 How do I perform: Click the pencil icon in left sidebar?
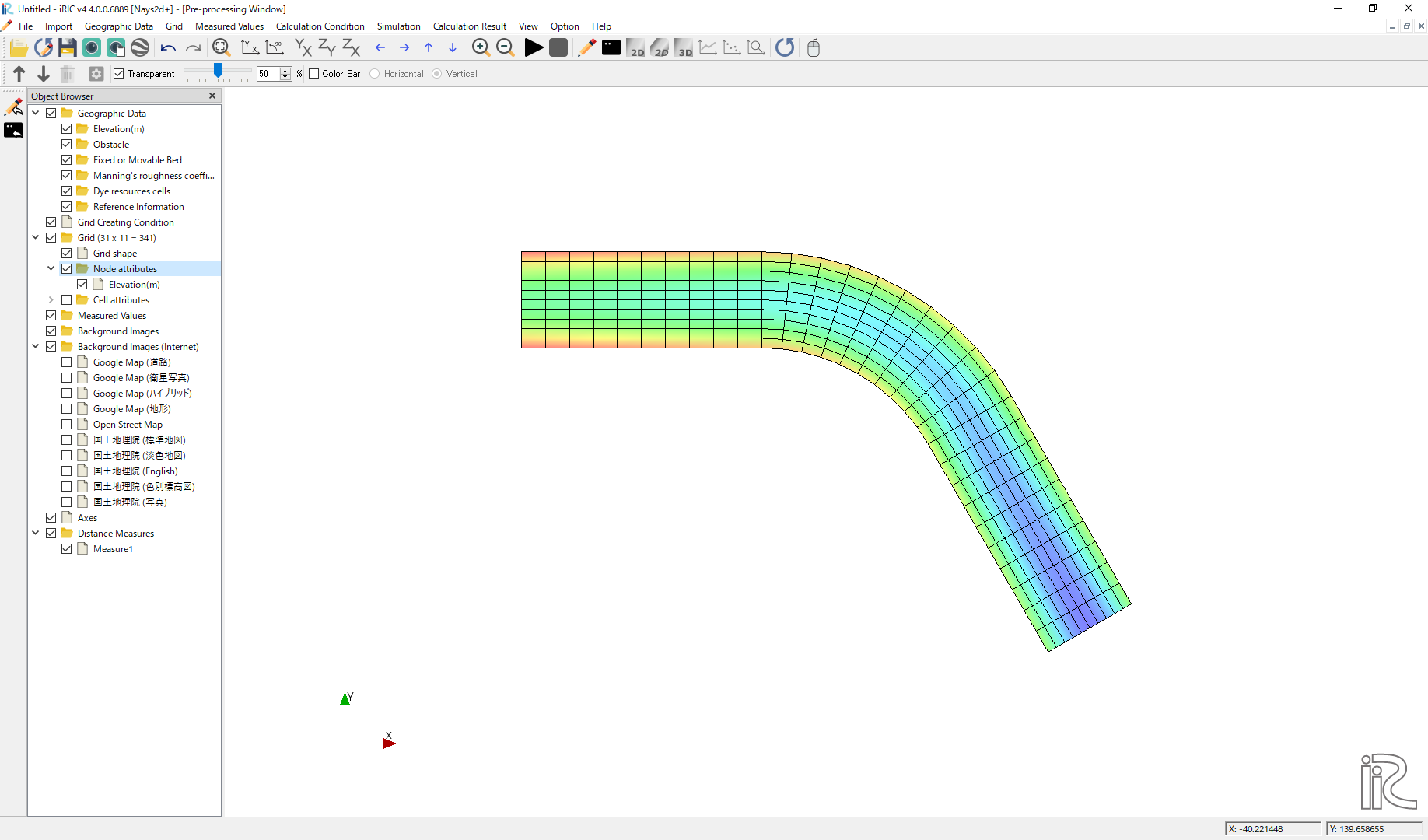pos(13,107)
